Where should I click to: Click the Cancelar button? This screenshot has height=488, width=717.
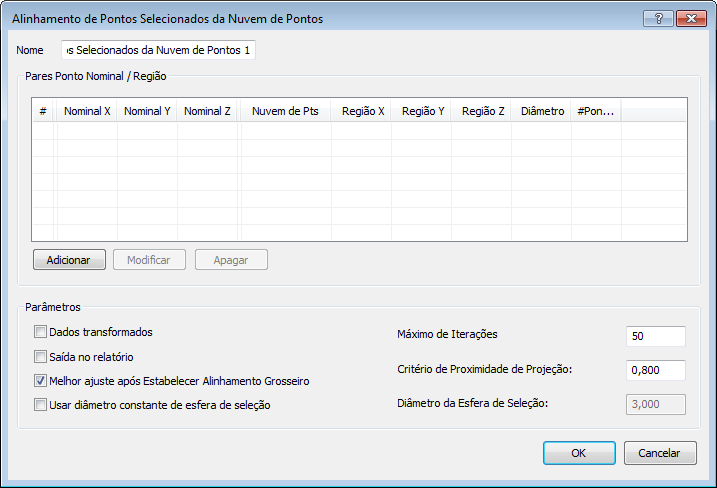[659, 453]
